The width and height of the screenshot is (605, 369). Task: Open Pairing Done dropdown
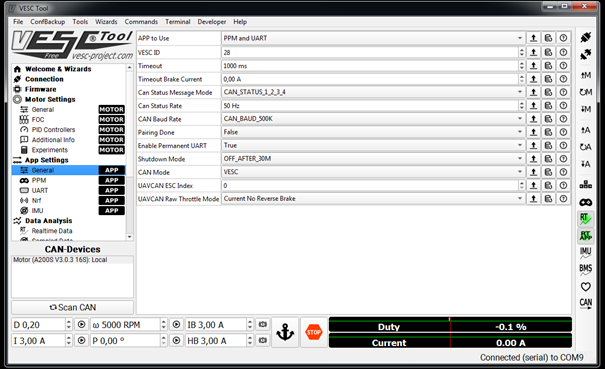(373, 132)
